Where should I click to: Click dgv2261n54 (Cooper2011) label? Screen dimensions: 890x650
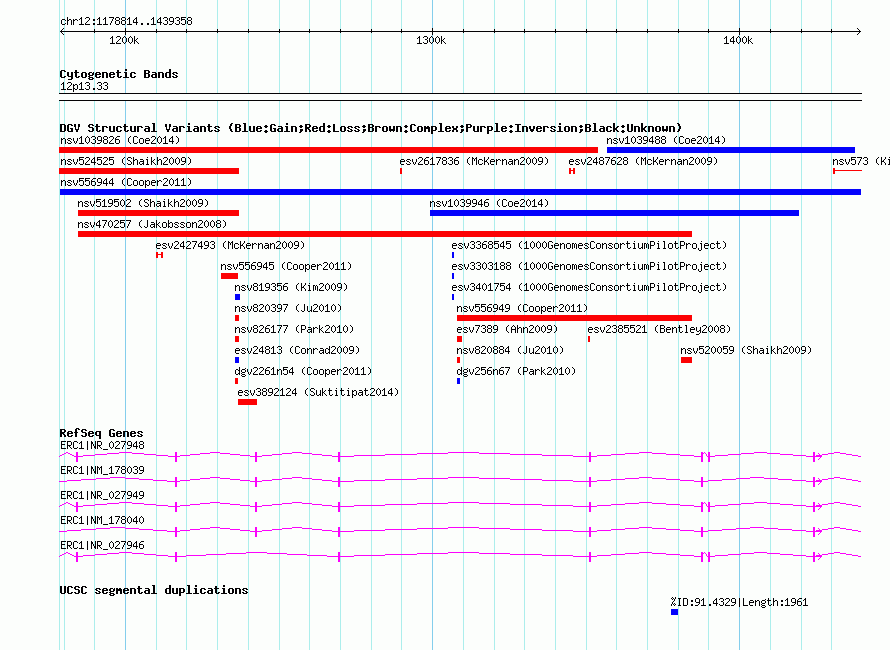click(303, 371)
